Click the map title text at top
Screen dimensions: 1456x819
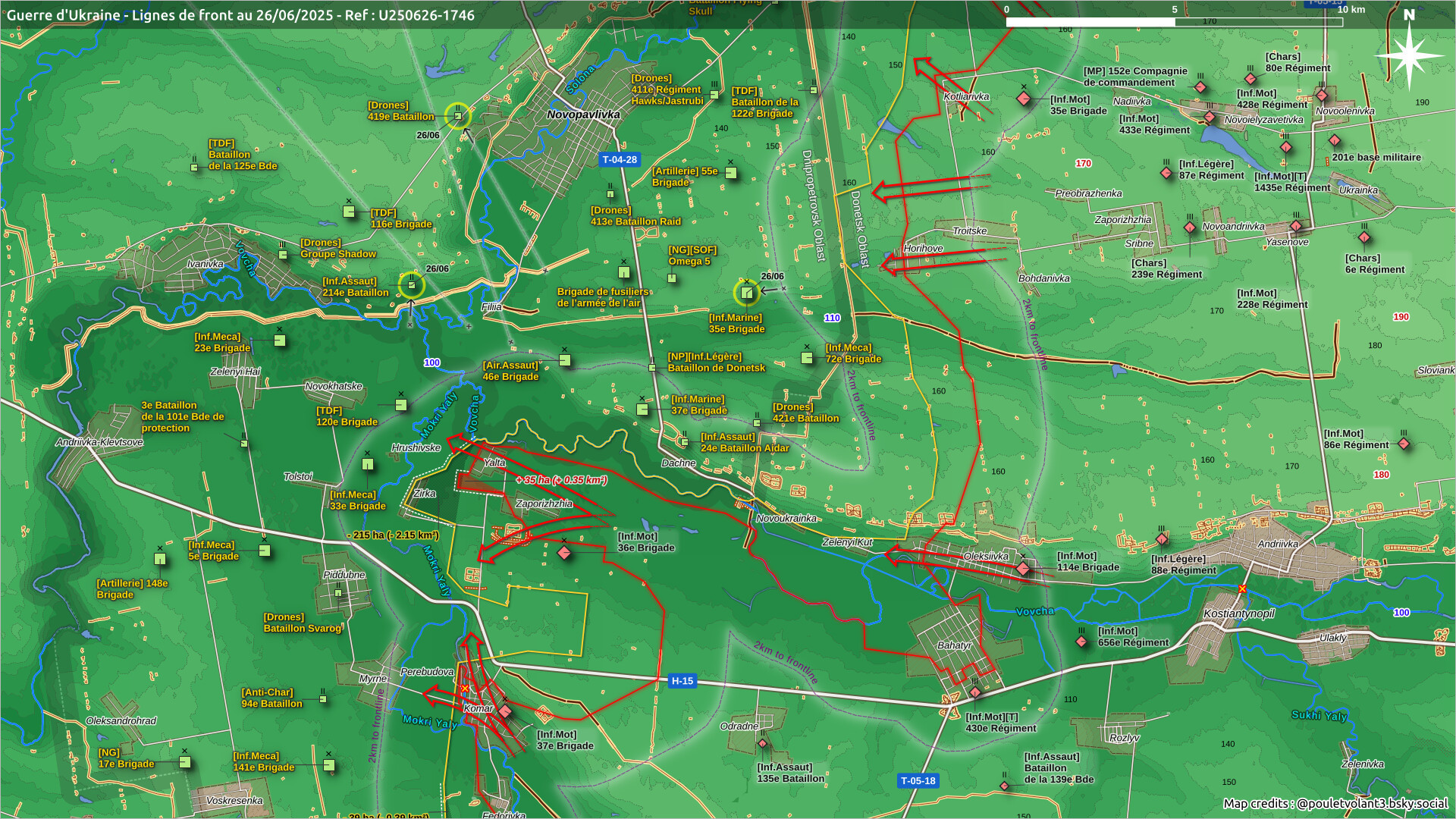[x=240, y=15]
